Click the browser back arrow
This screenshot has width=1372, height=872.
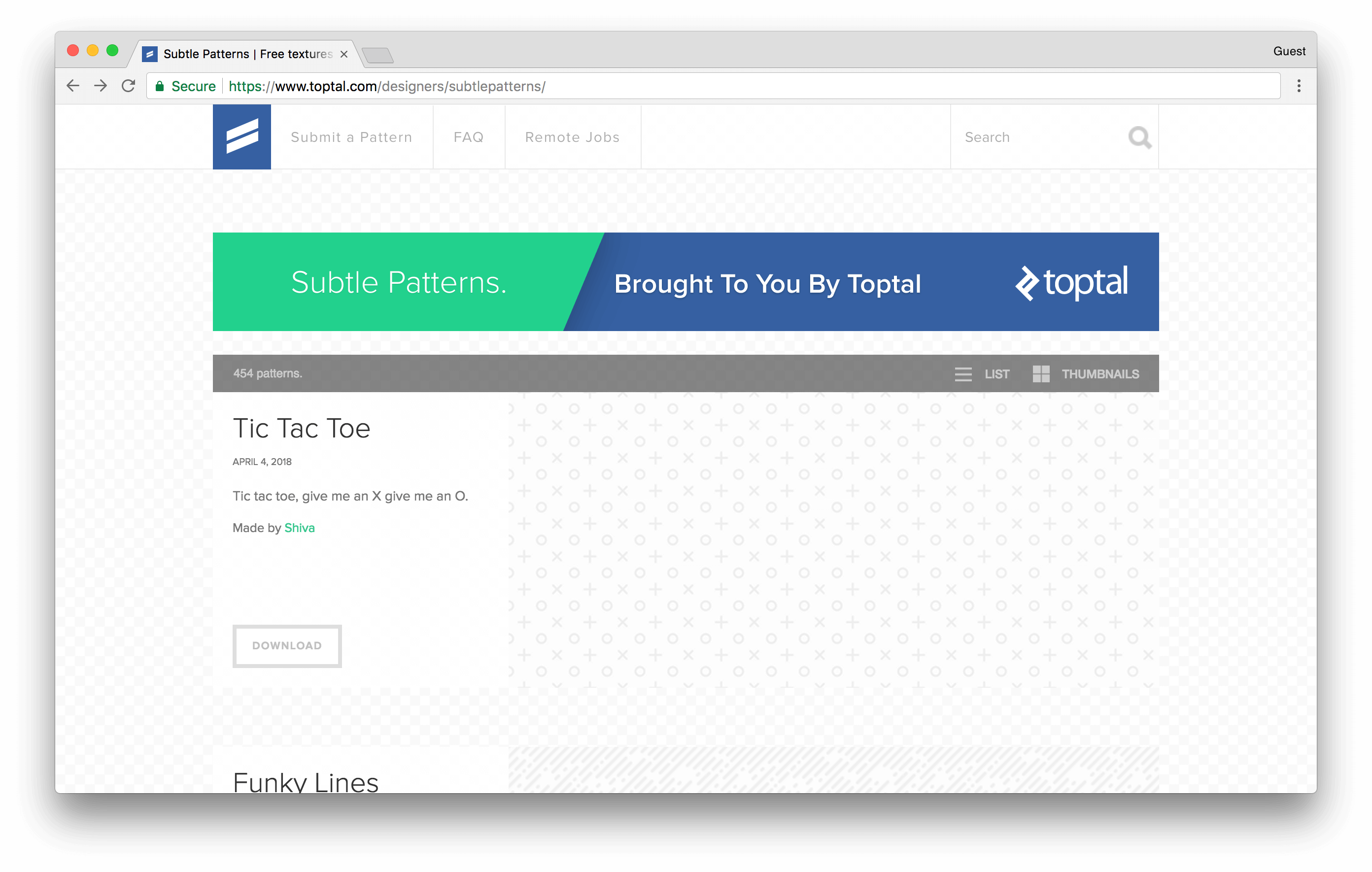tap(73, 86)
